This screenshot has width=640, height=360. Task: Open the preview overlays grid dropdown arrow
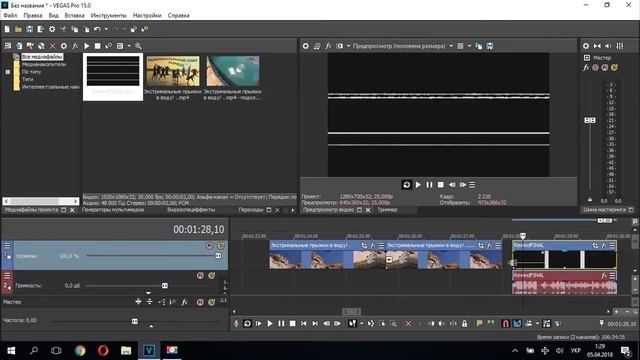click(469, 46)
